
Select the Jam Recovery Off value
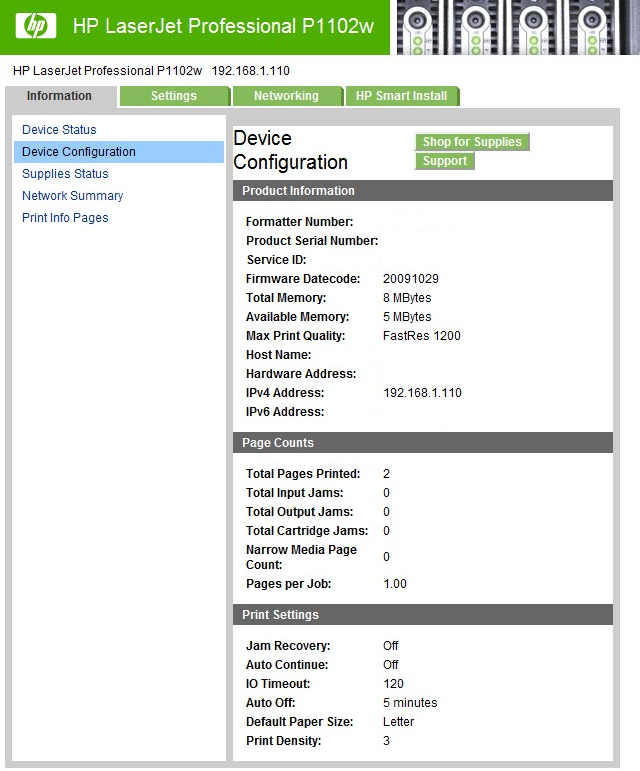click(391, 646)
